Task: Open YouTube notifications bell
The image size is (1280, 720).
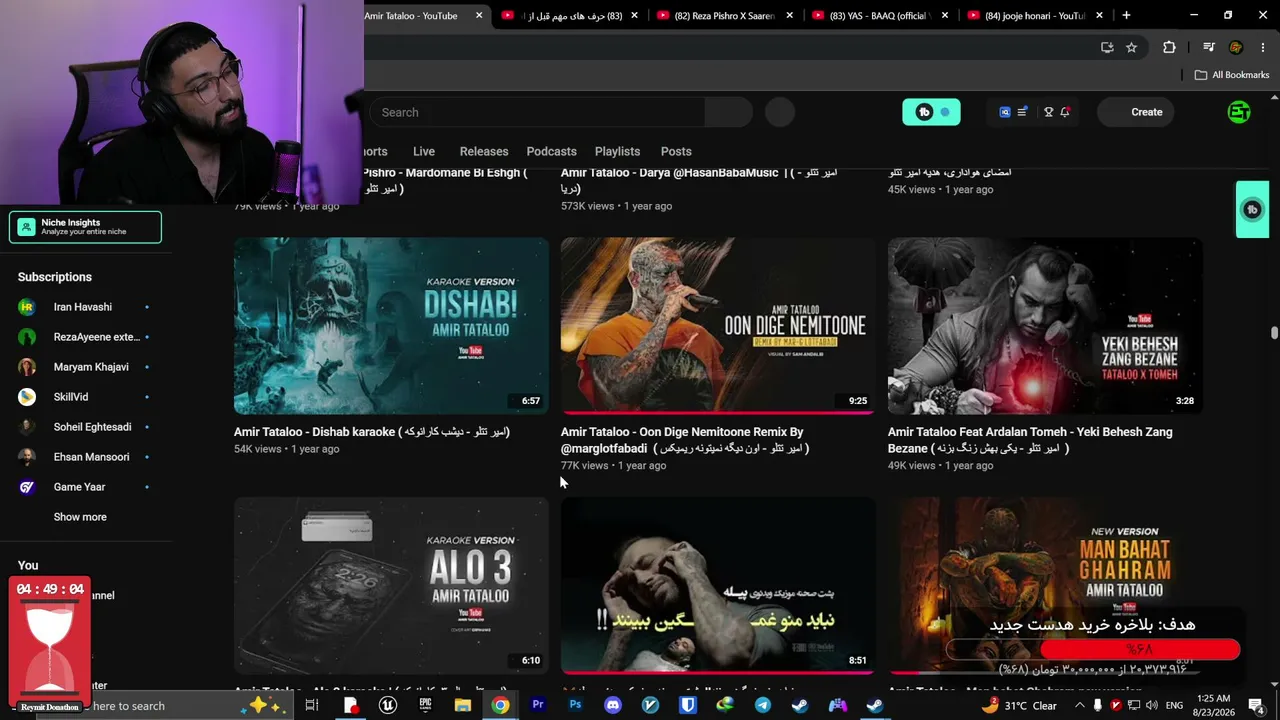Action: point(1065,112)
